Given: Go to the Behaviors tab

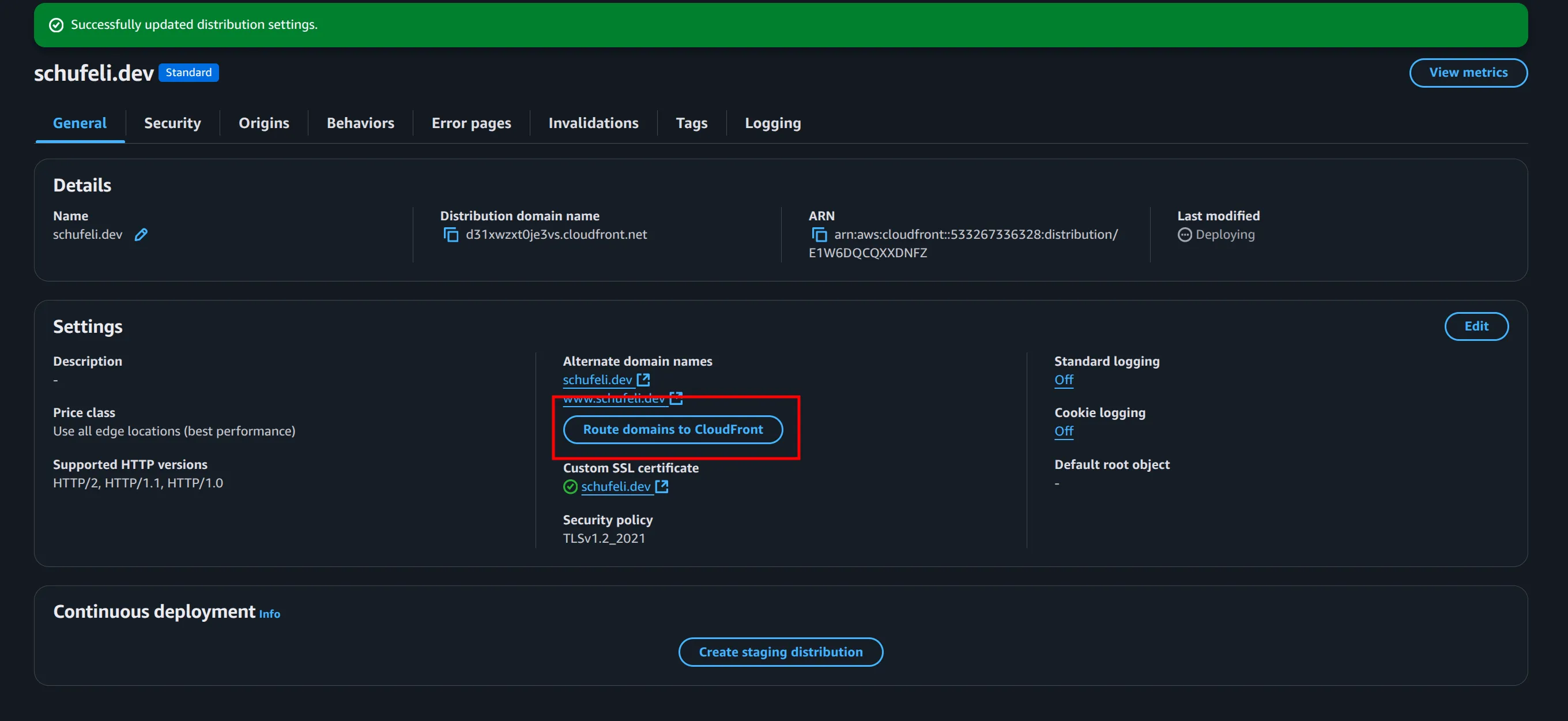Looking at the screenshot, I should tap(360, 123).
